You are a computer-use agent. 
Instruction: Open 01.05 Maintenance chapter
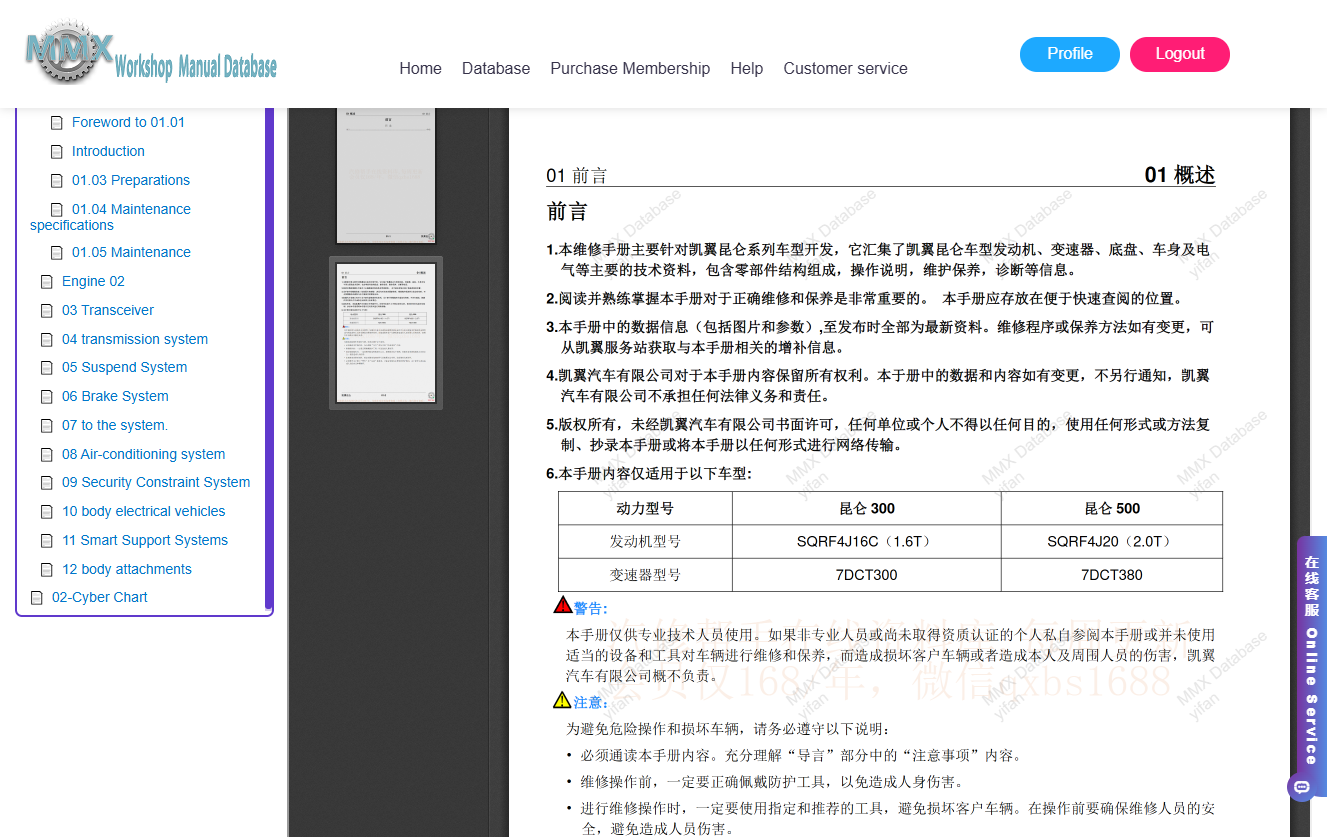click(x=131, y=252)
